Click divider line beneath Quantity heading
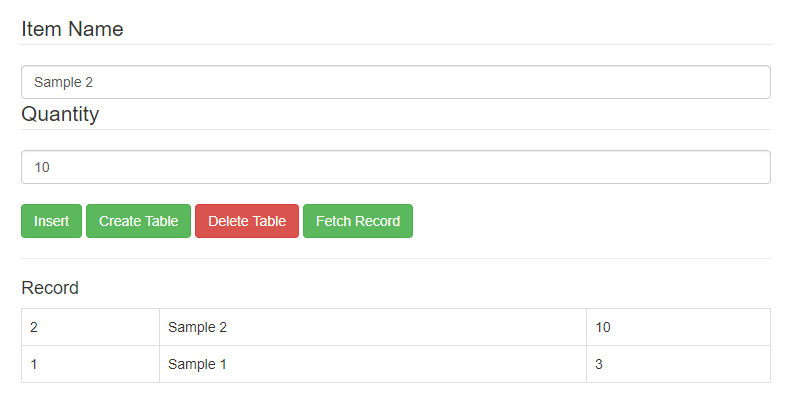The width and height of the screenshot is (792, 409). 395,130
